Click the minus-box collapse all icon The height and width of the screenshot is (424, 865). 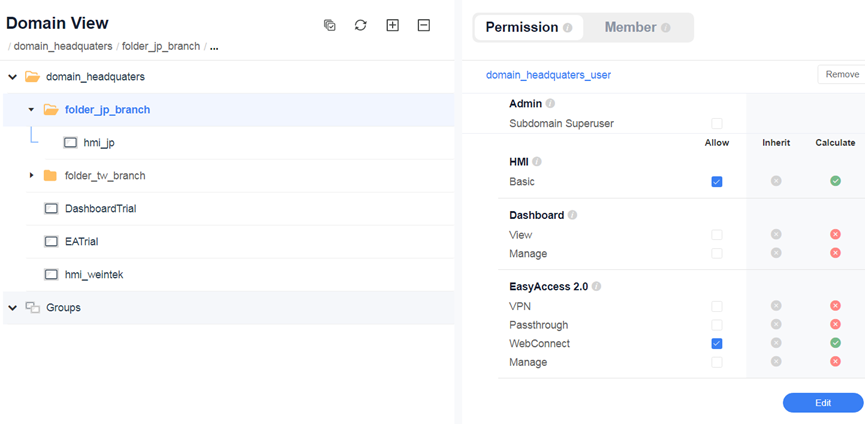tap(424, 25)
